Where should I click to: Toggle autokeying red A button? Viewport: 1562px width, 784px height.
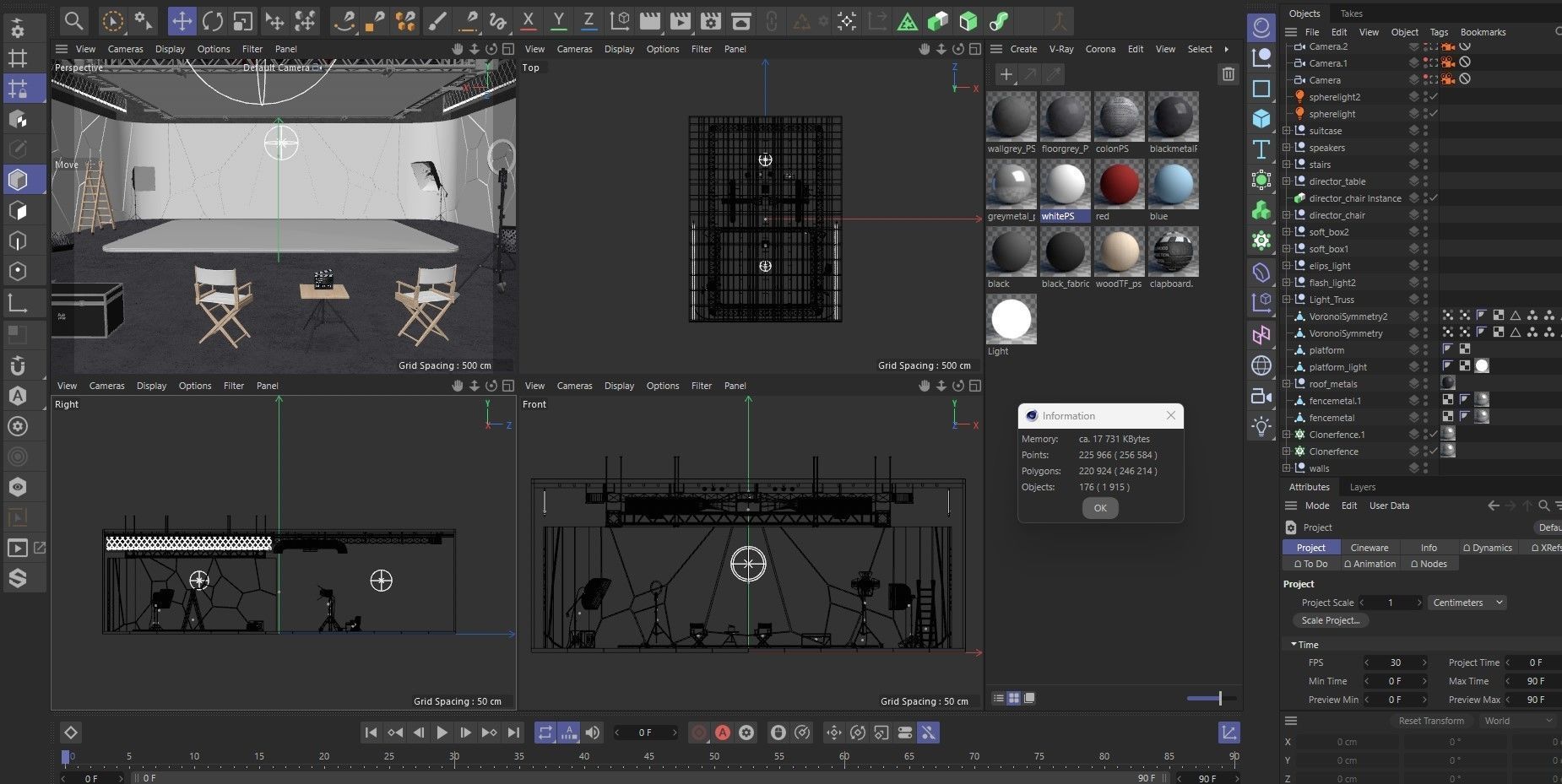[x=723, y=733]
